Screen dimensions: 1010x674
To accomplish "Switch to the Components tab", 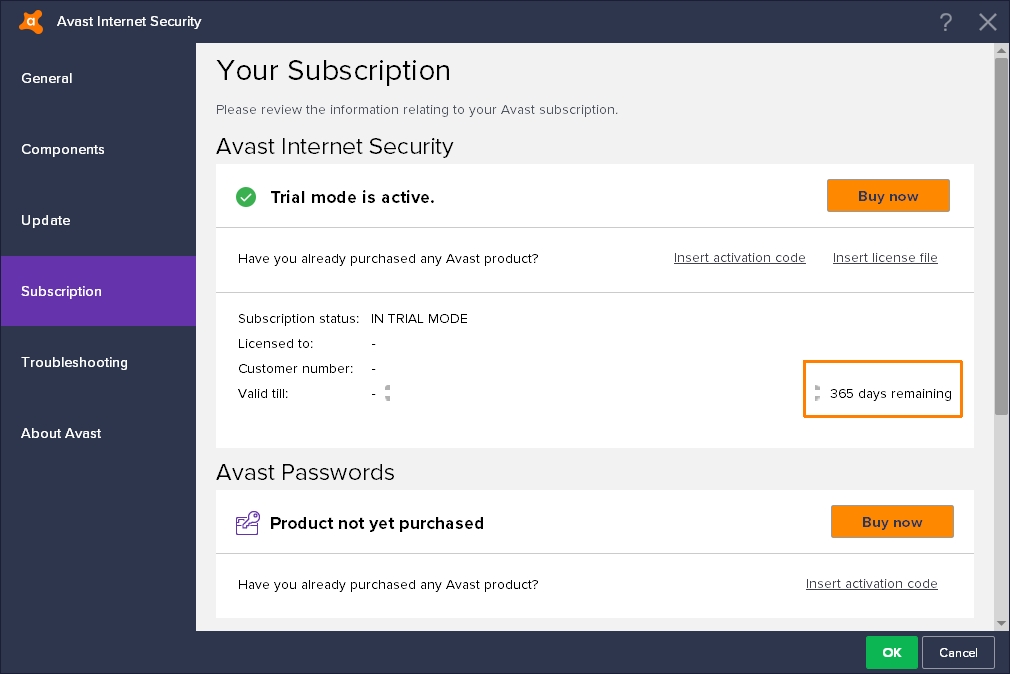I will pyautogui.click(x=63, y=149).
